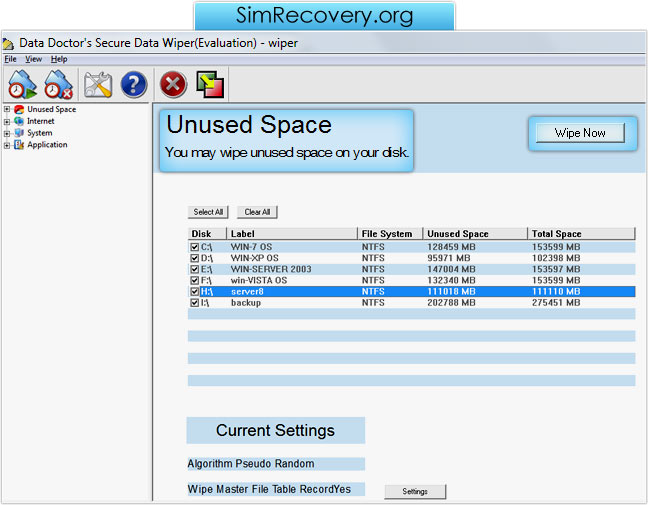Screen dimensions: 648x505
Task: Select the Unused Space tree label
Action: pos(52,110)
